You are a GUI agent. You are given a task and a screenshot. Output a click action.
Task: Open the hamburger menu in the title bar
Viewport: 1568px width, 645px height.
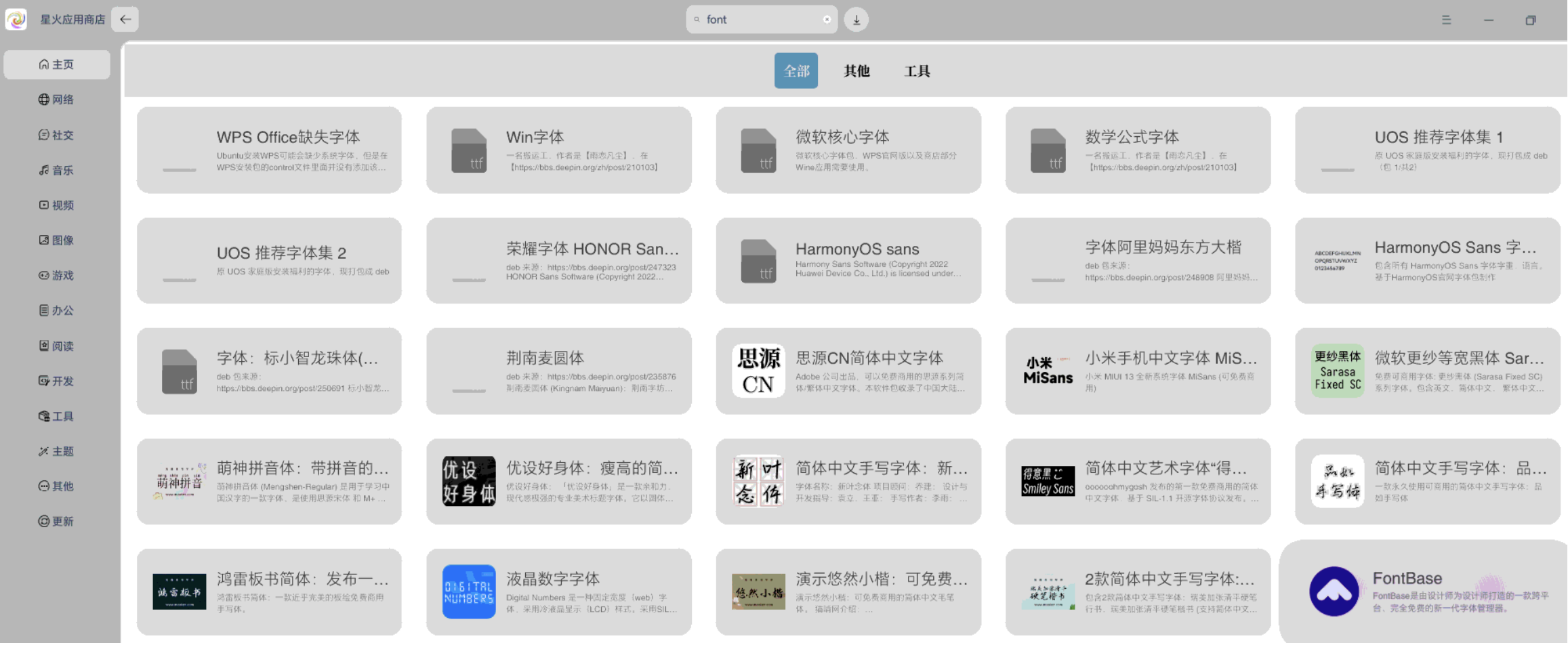pos(1446,20)
